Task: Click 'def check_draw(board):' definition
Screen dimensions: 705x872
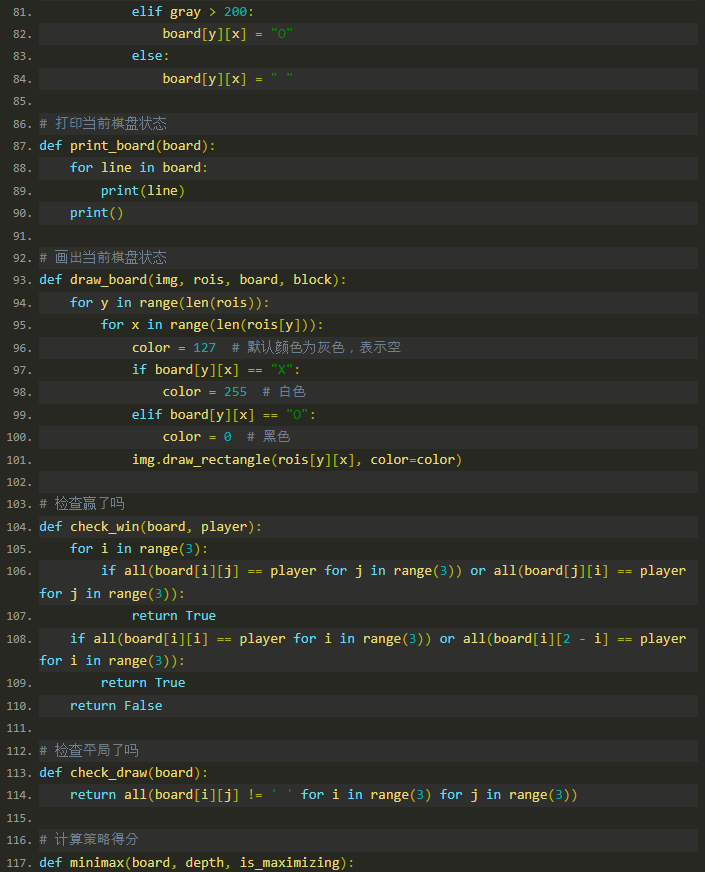Action: pyautogui.click(x=123, y=773)
